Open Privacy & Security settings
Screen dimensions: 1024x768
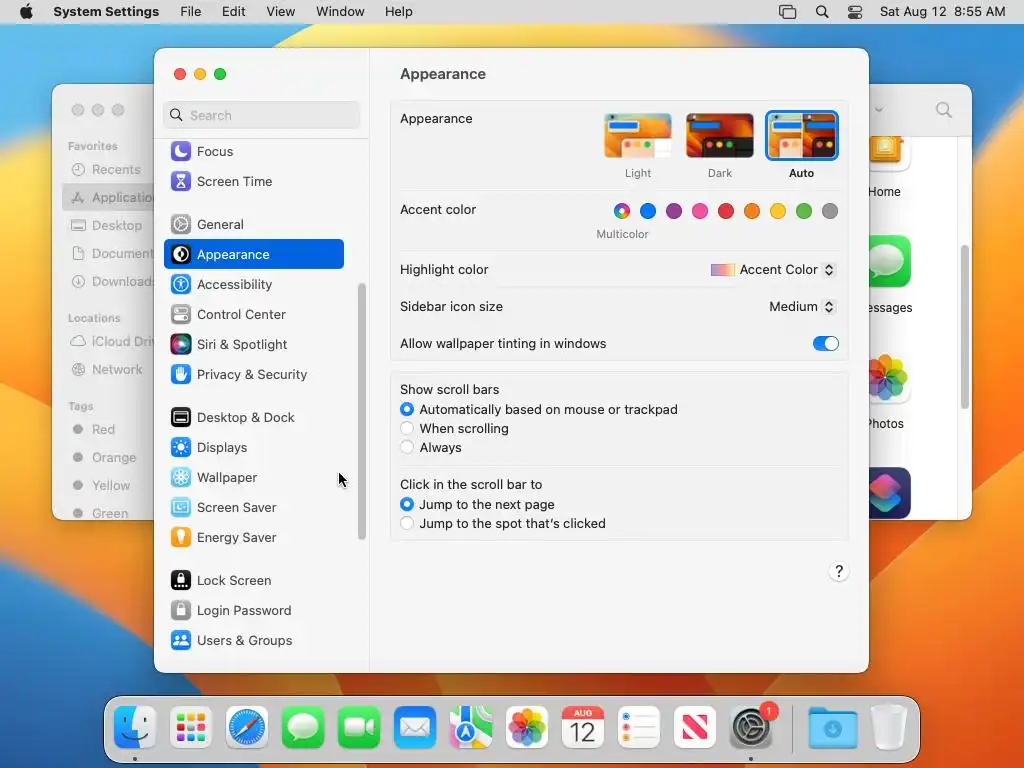coord(253,375)
